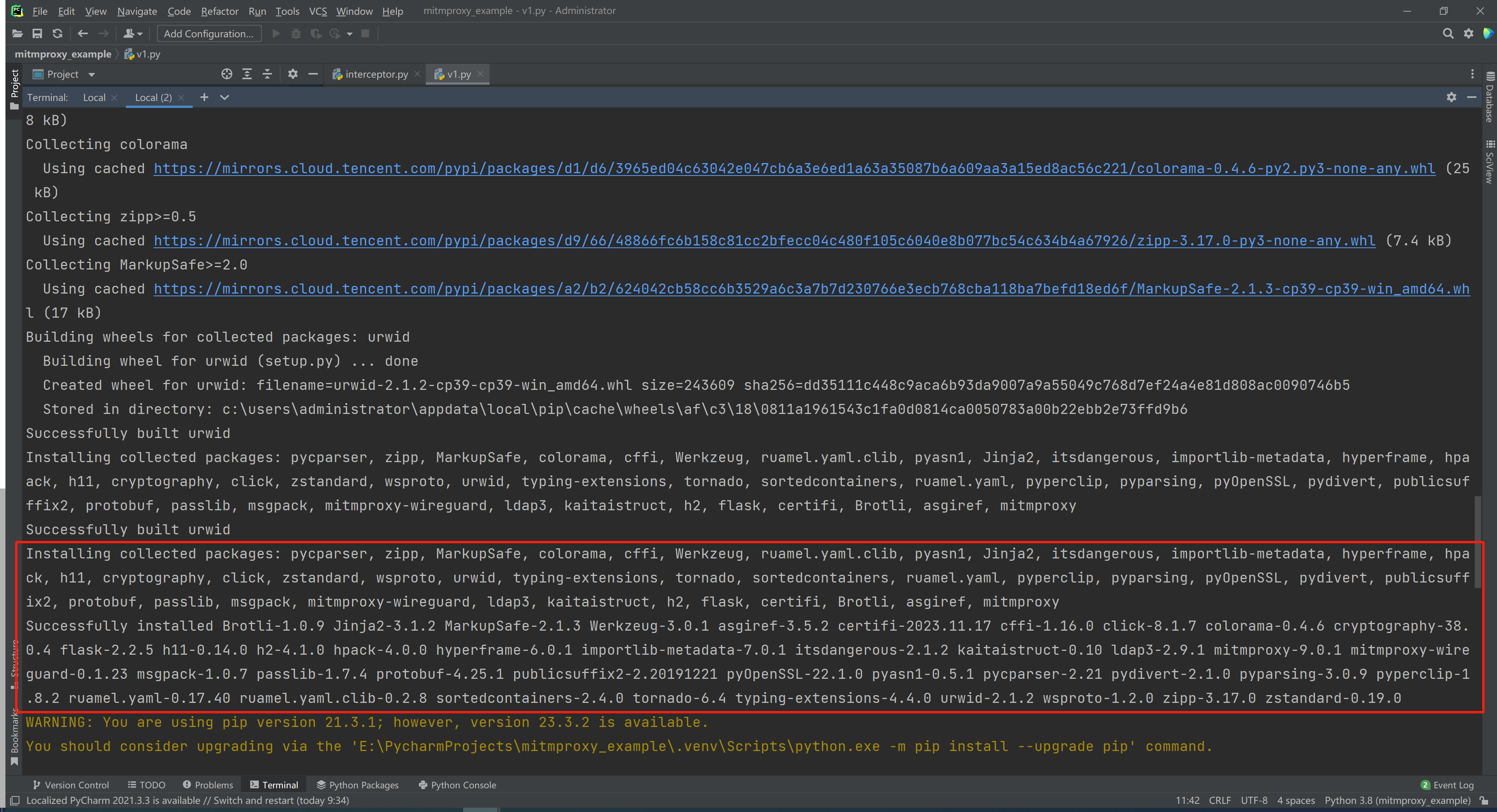Open the Python Packages tool window
Viewport: 1497px width, 812px height.
click(x=357, y=785)
